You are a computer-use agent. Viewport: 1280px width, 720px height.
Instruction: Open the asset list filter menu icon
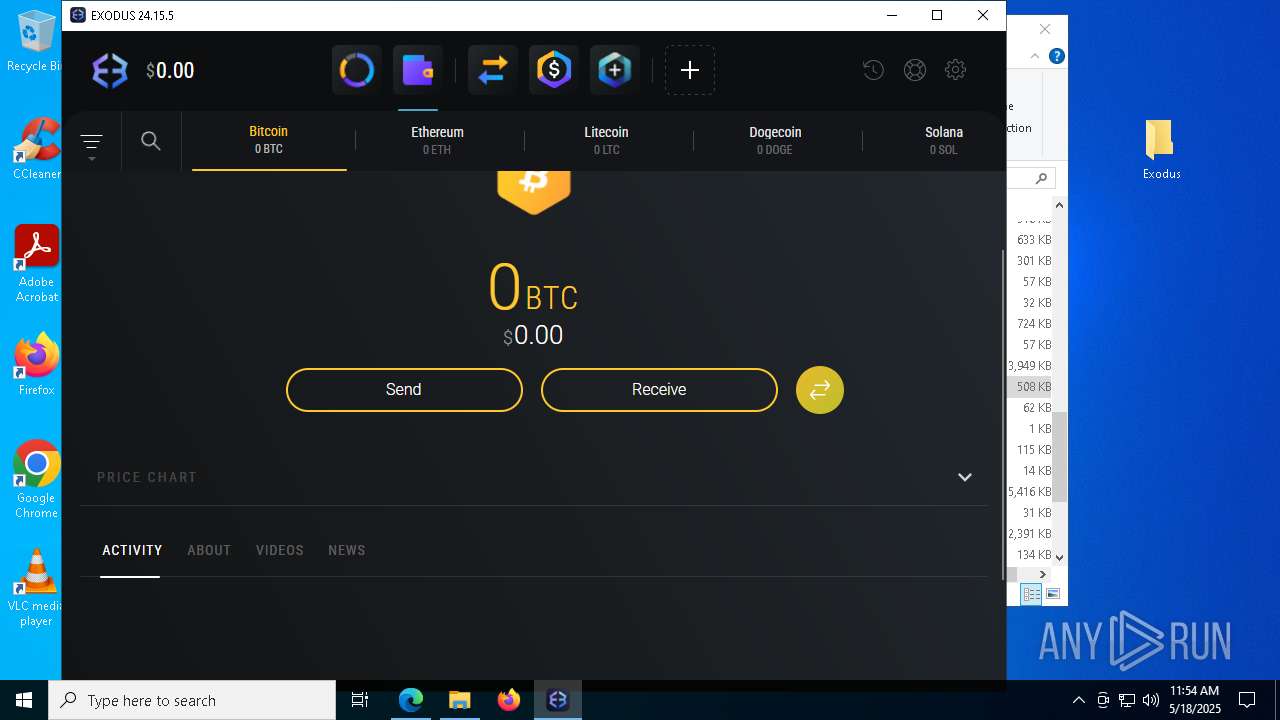[x=91, y=142]
